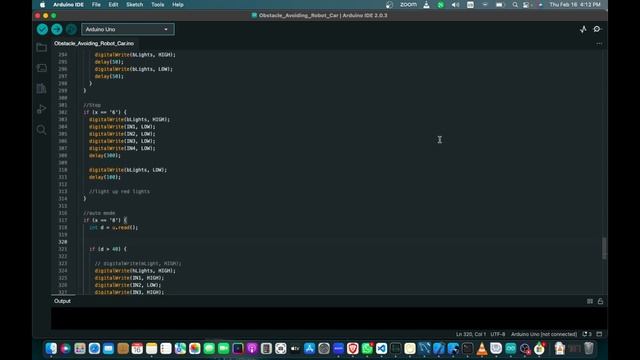Click the '//light up red lights' comment
The width and height of the screenshot is (640, 360).
point(119,191)
